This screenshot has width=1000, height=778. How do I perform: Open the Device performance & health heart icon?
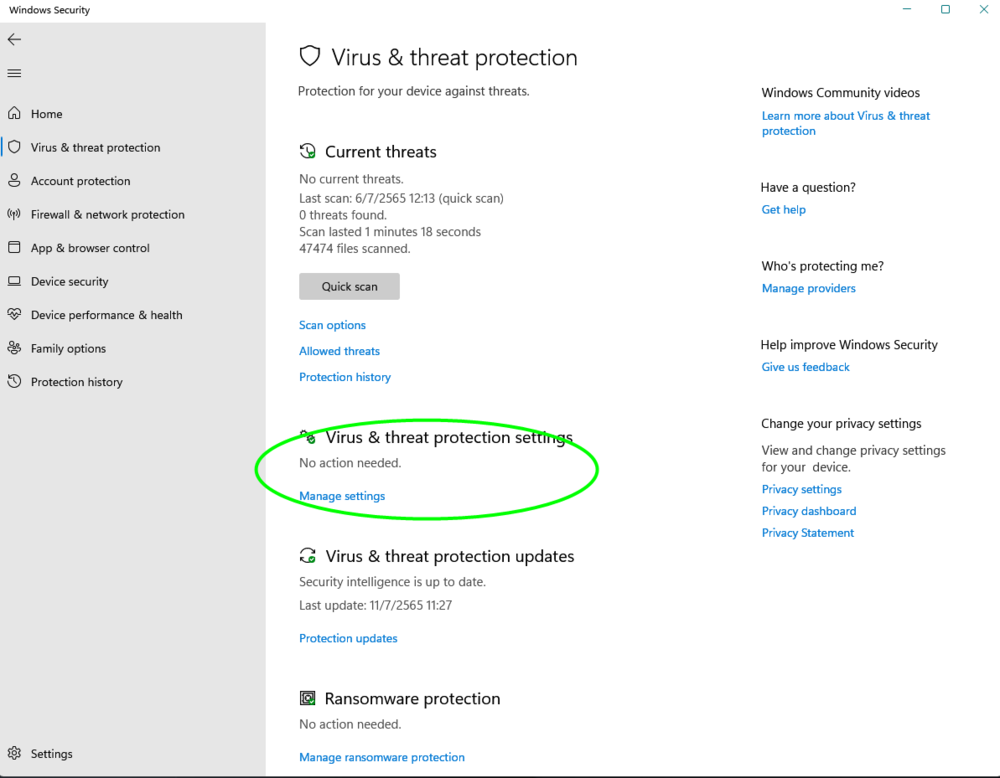click(14, 315)
